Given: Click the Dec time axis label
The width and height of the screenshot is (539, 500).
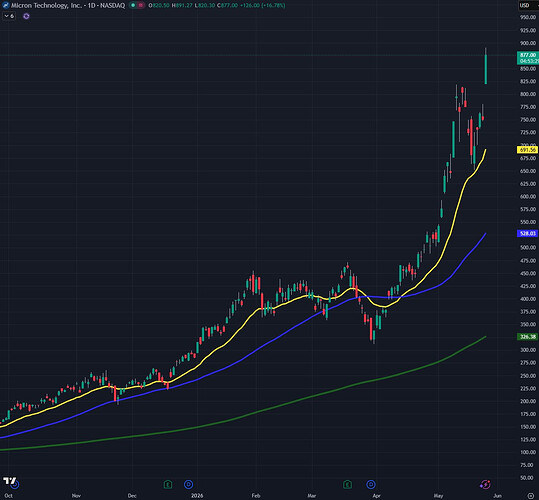Looking at the screenshot, I should click(132, 496).
